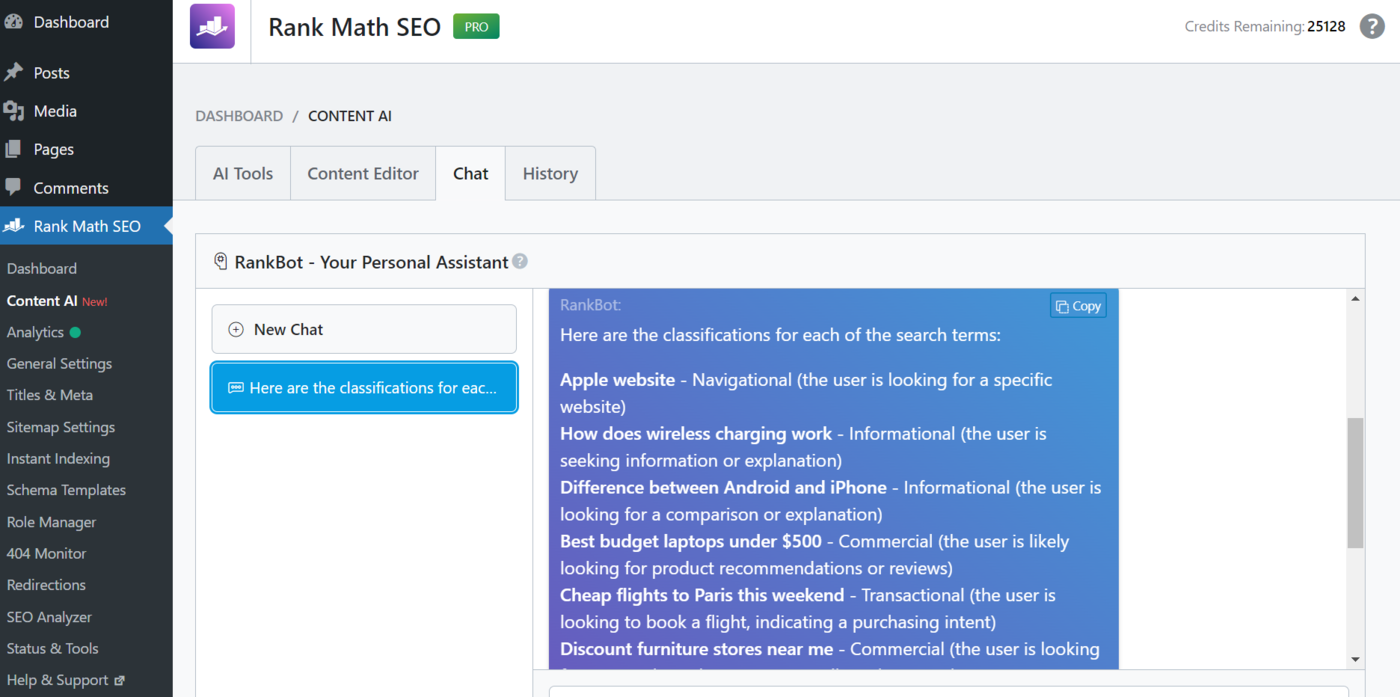Click the chat scrollbar up arrow
1400x697 pixels.
pyautogui.click(x=1355, y=298)
